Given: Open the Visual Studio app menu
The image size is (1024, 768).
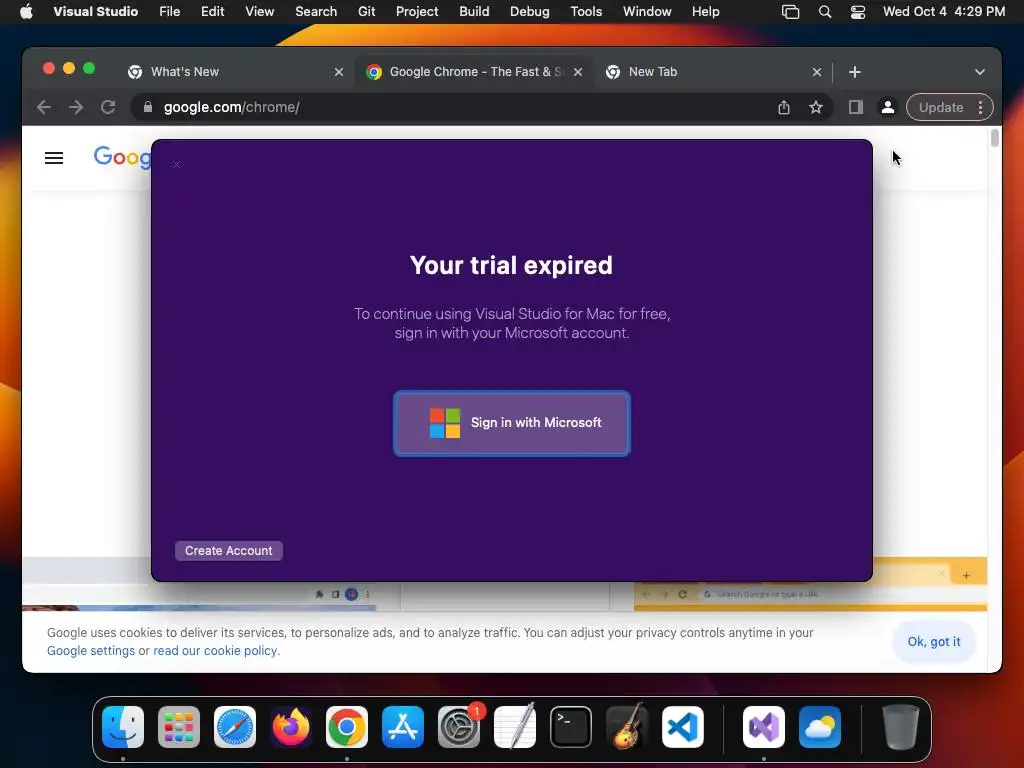Looking at the screenshot, I should pyautogui.click(x=95, y=12).
